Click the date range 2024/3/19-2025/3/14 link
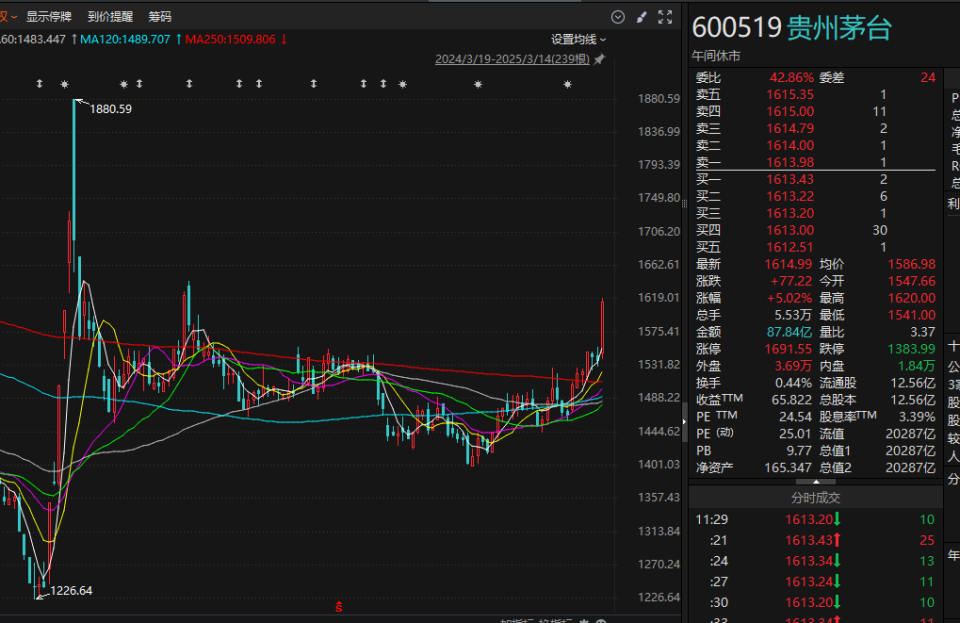 (512, 59)
